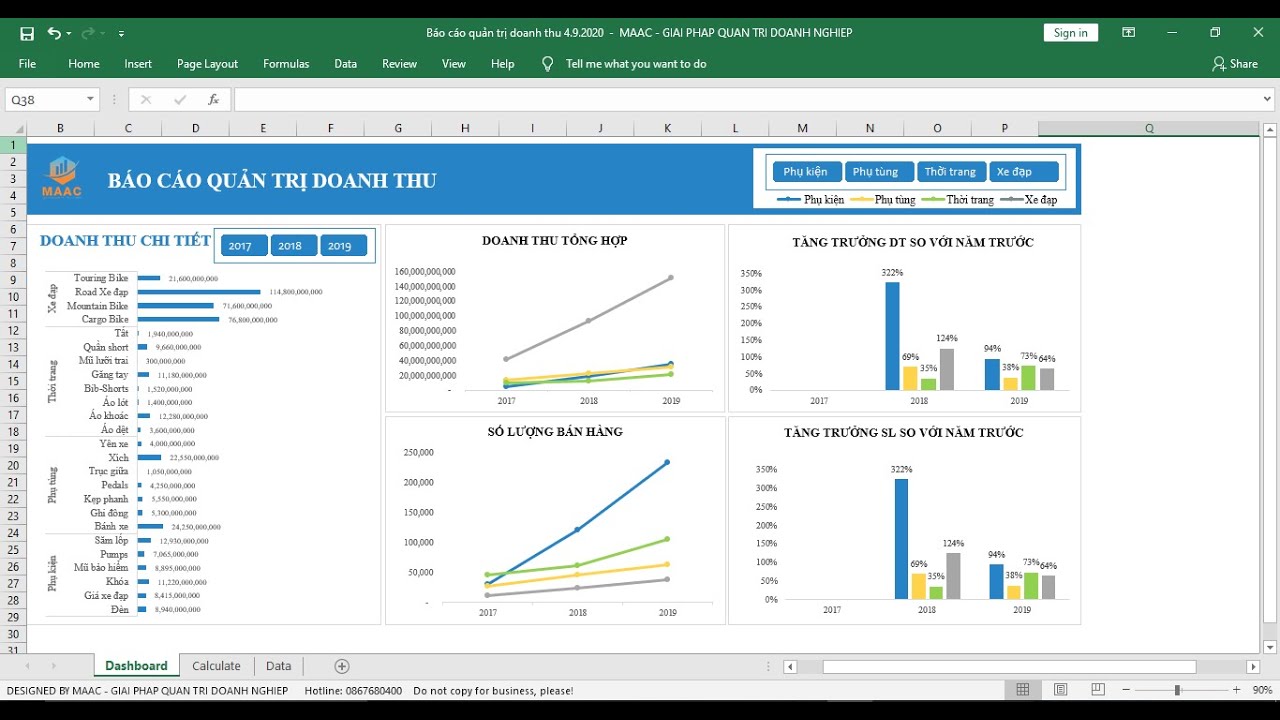Screen dimensions: 1280x720
Task: Open Ribbon Display Options icon
Action: [1128, 33]
